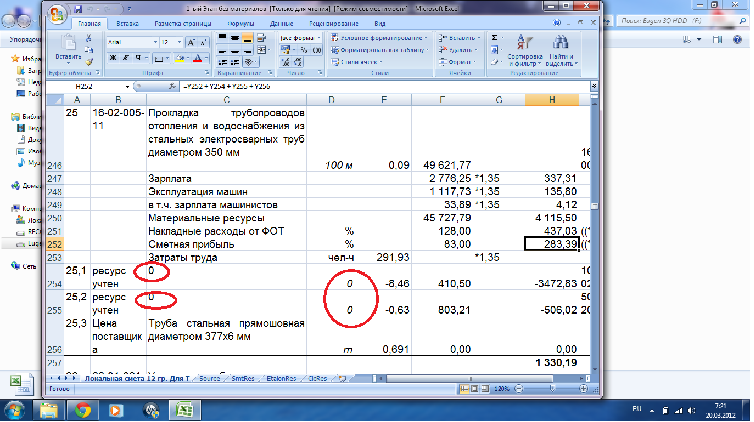Toggle bold formatting (Ж)
This screenshot has width=754, height=422.
coord(113,58)
